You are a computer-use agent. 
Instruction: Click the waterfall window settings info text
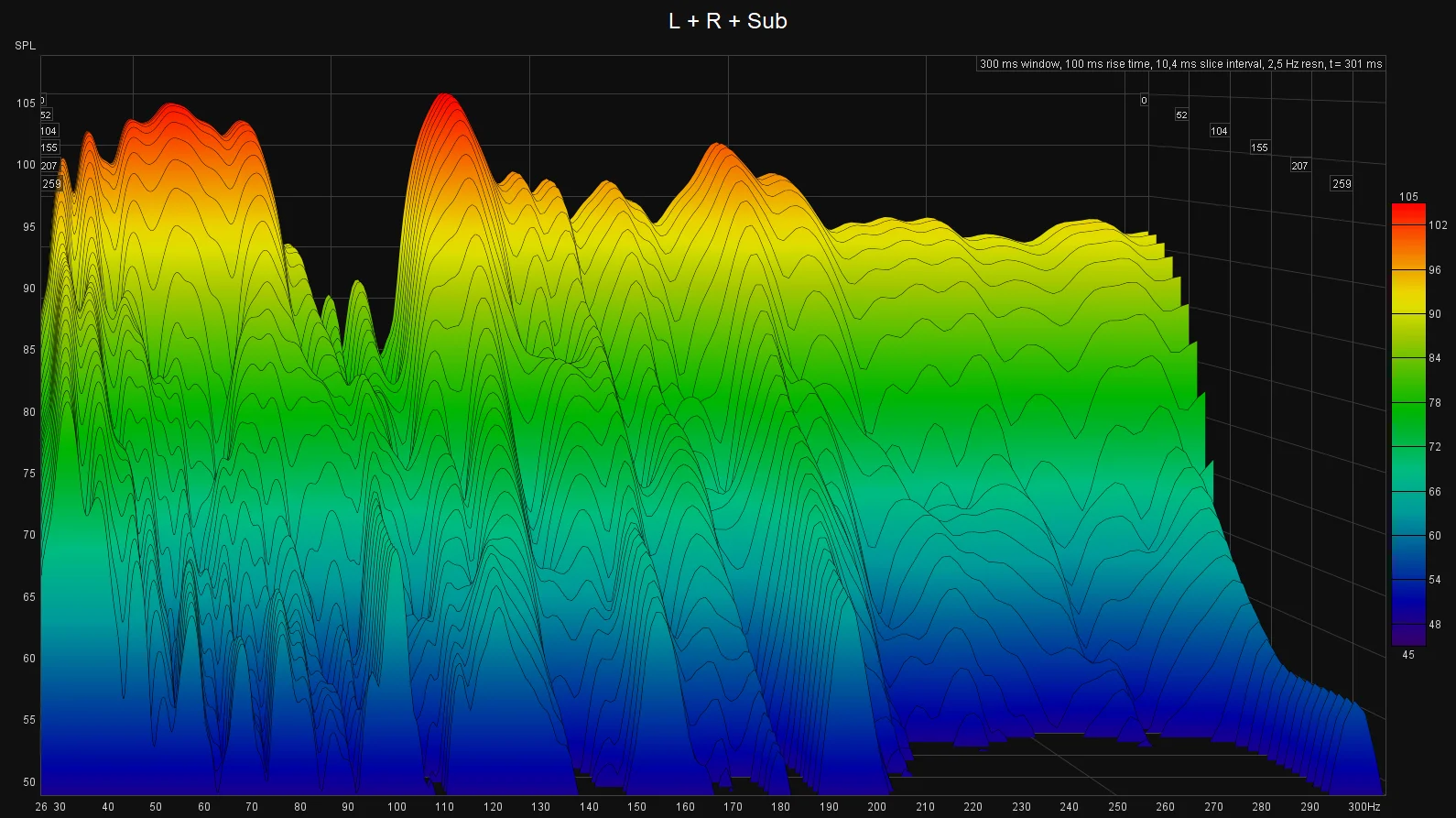pyautogui.click(x=1180, y=64)
